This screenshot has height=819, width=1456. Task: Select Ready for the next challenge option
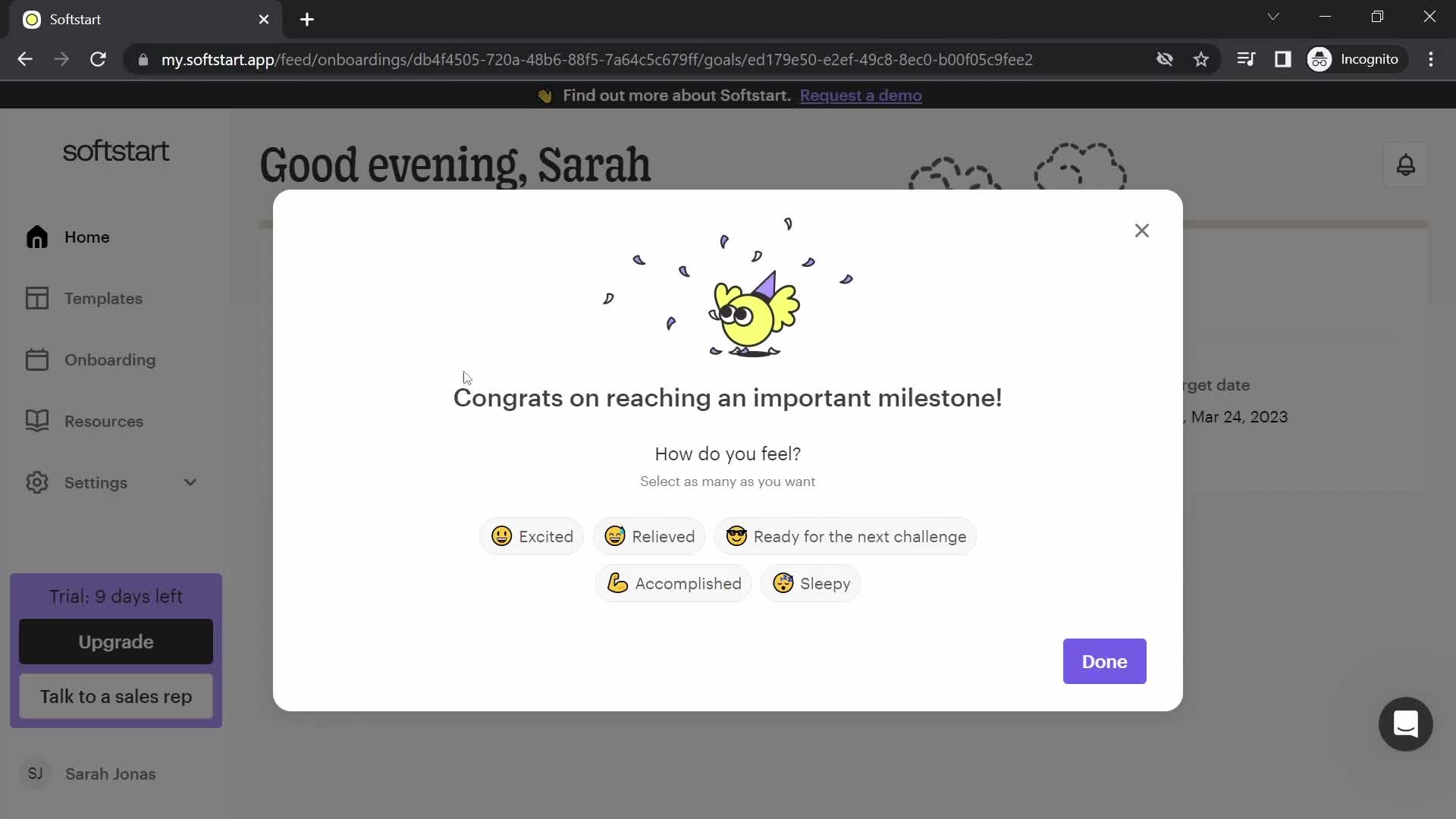[x=845, y=537]
